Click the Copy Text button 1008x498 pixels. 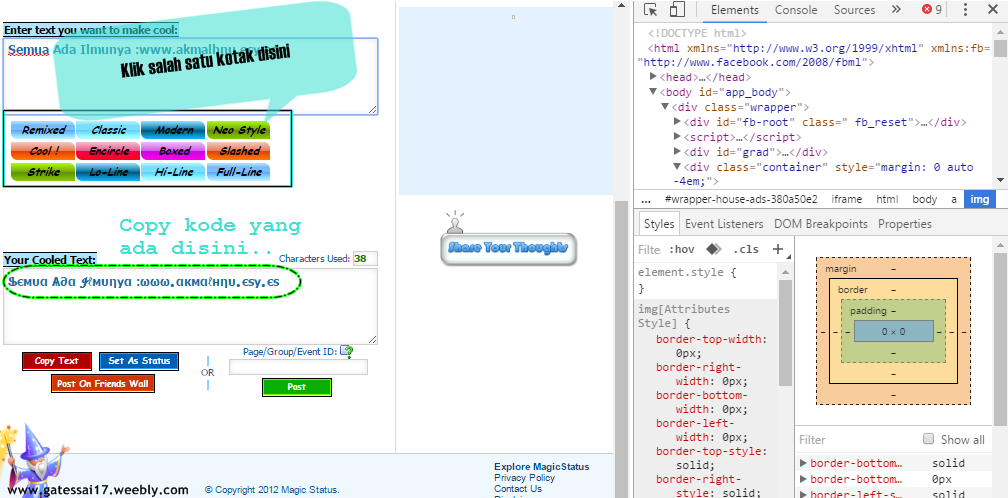(57, 360)
